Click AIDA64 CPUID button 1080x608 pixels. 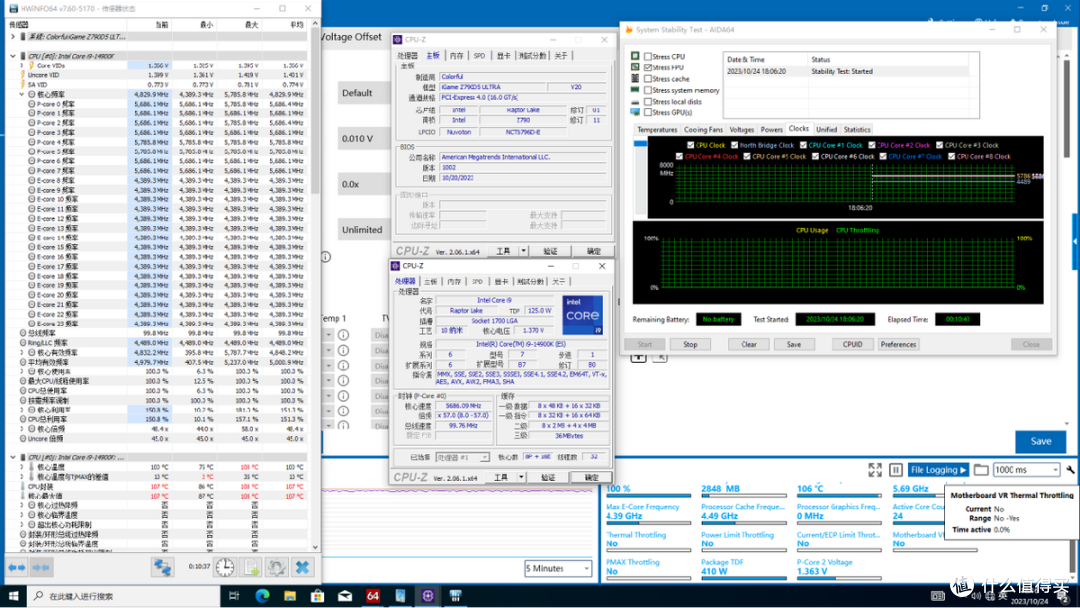click(x=852, y=344)
